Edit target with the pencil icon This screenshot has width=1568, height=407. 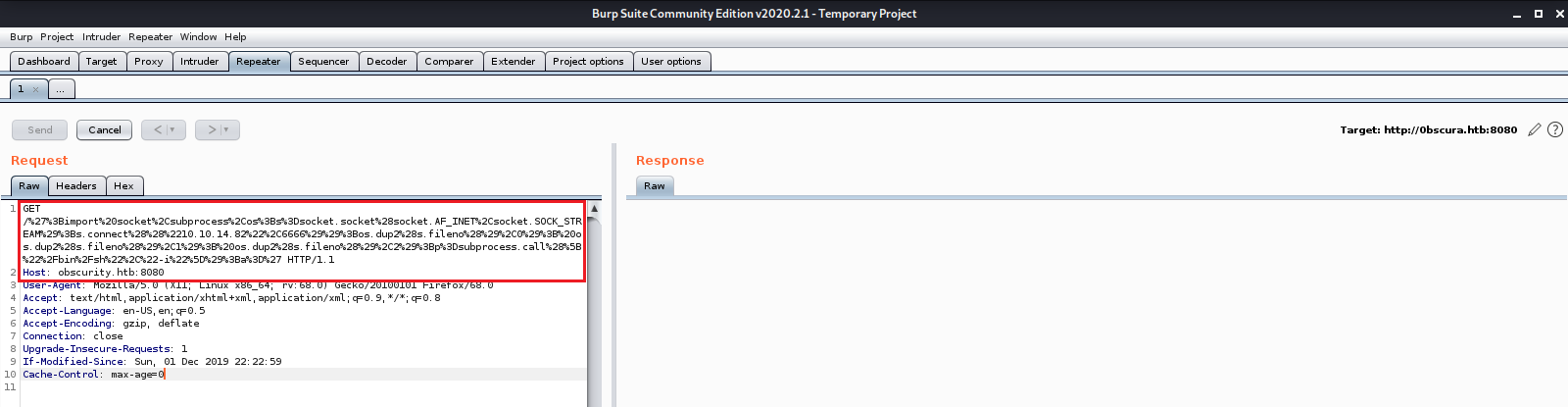click(x=1535, y=129)
